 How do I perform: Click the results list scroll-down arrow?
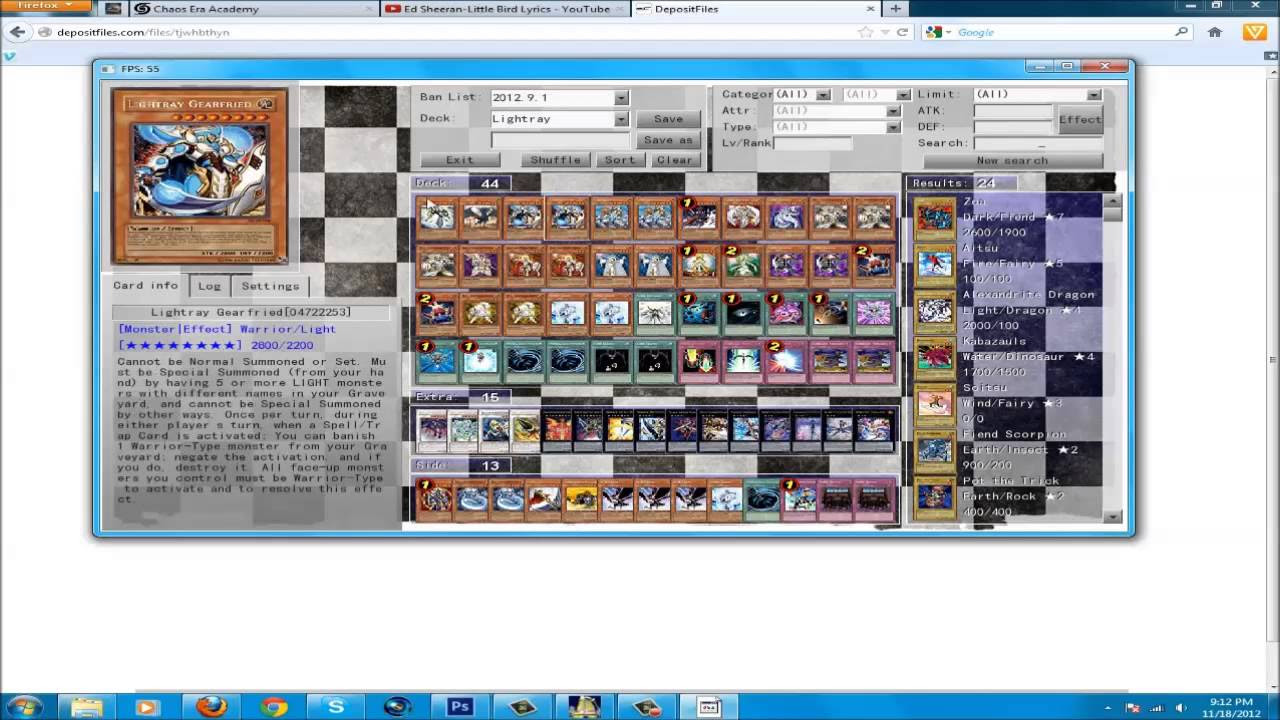pos(1112,516)
